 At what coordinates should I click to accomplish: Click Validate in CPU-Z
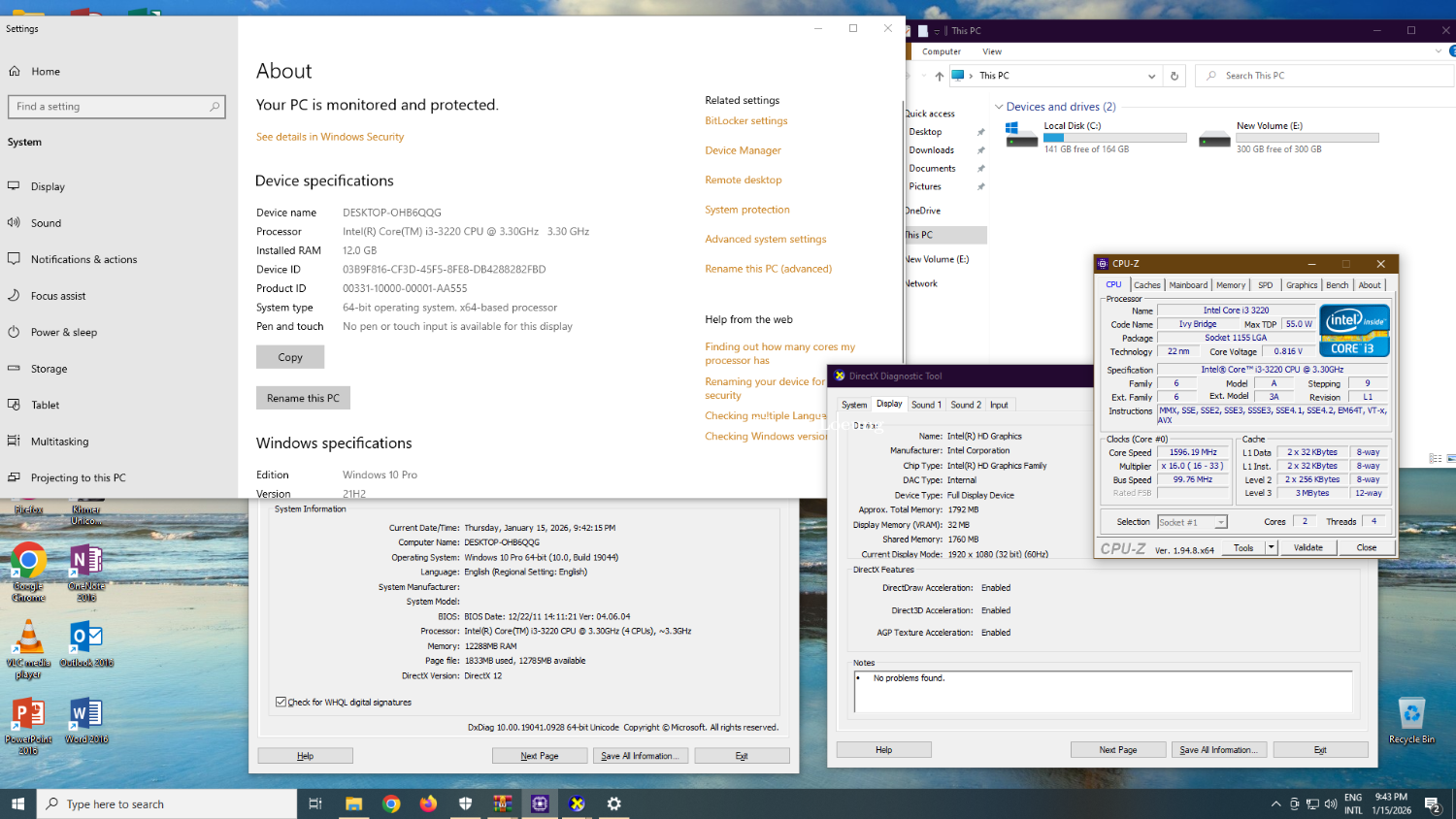tap(1307, 547)
